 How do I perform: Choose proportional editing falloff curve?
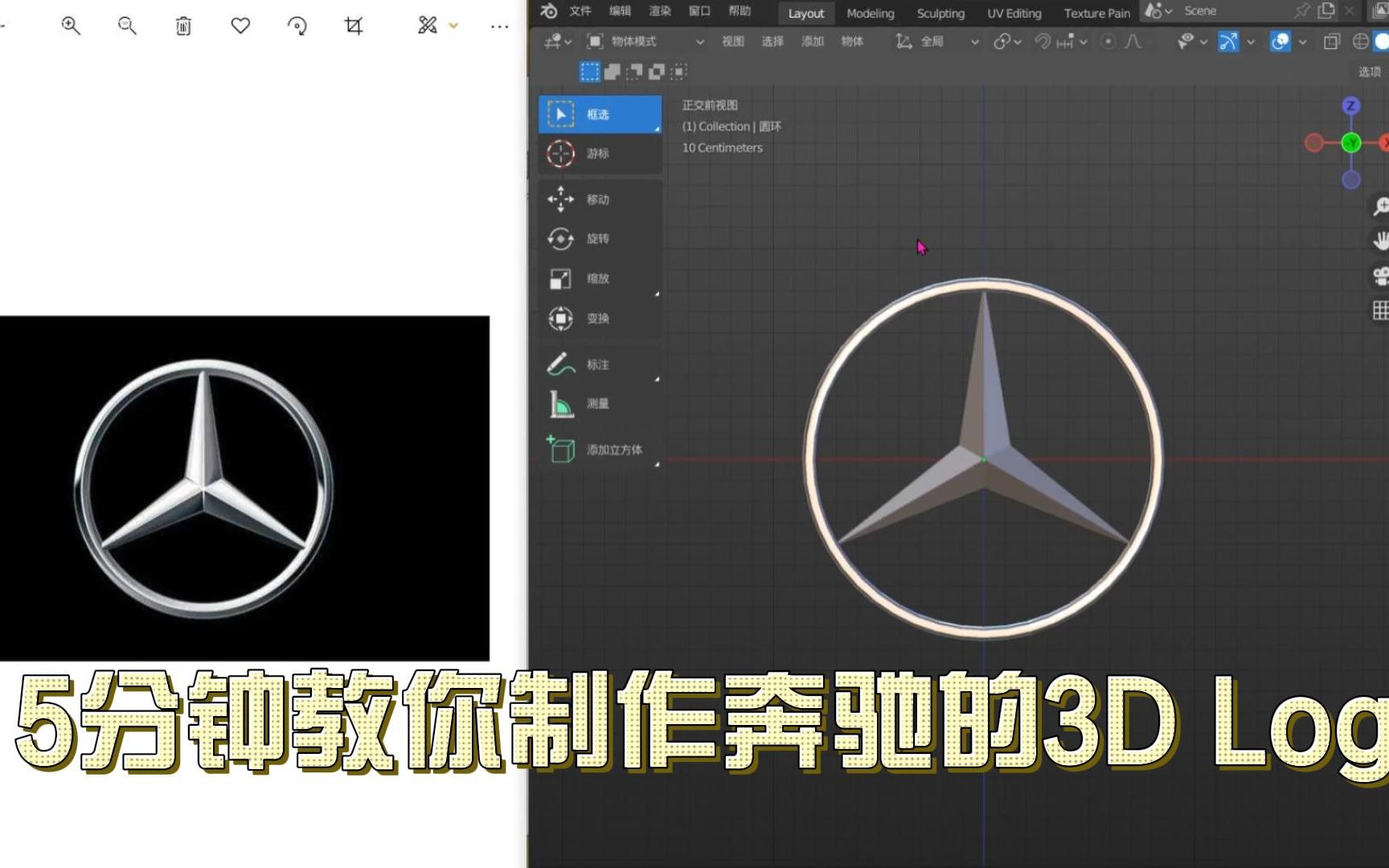coord(1133,42)
